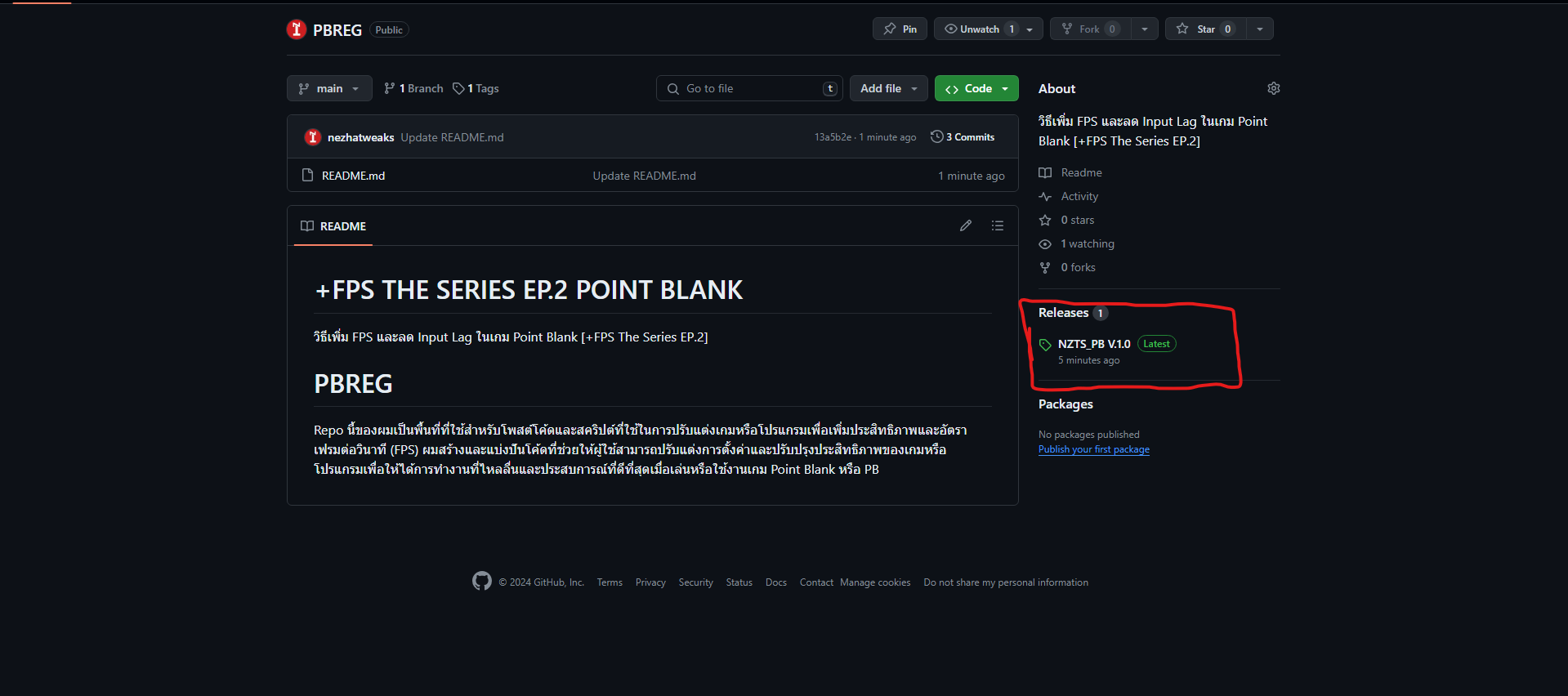
Task: Open commit hash 13a5b2e
Action: pyautogui.click(x=833, y=137)
